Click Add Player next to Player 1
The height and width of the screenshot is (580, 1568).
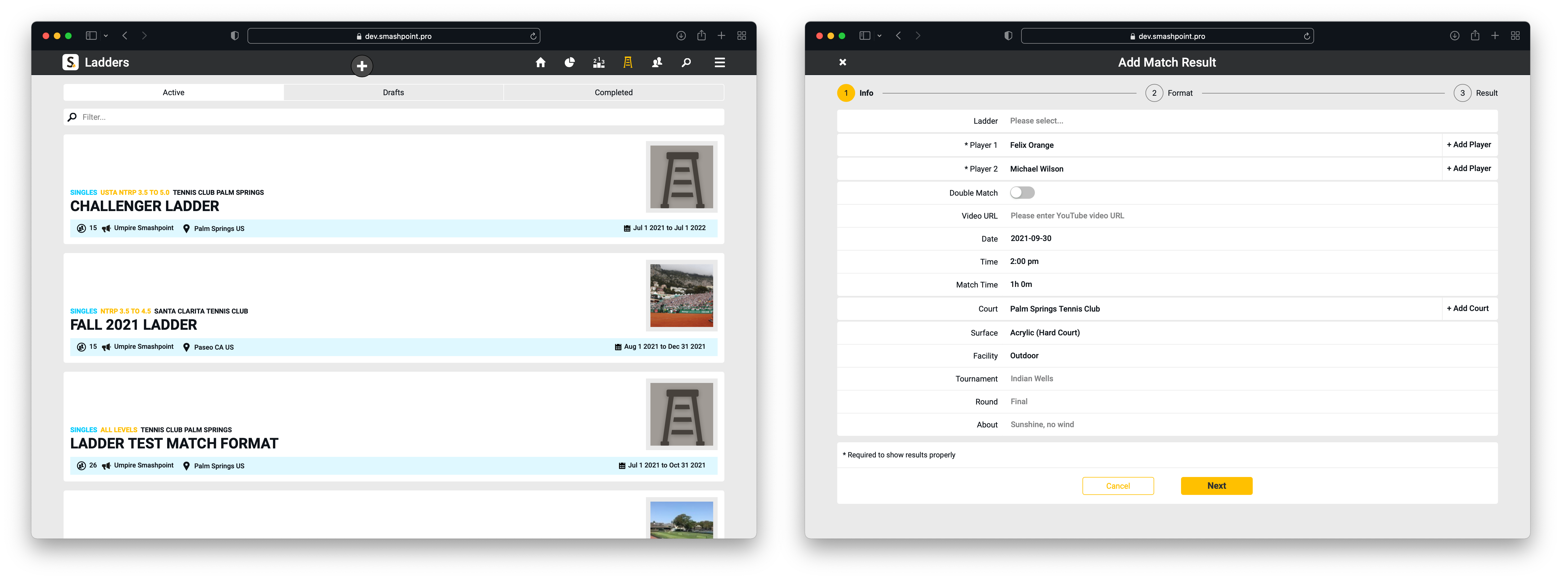(1469, 145)
